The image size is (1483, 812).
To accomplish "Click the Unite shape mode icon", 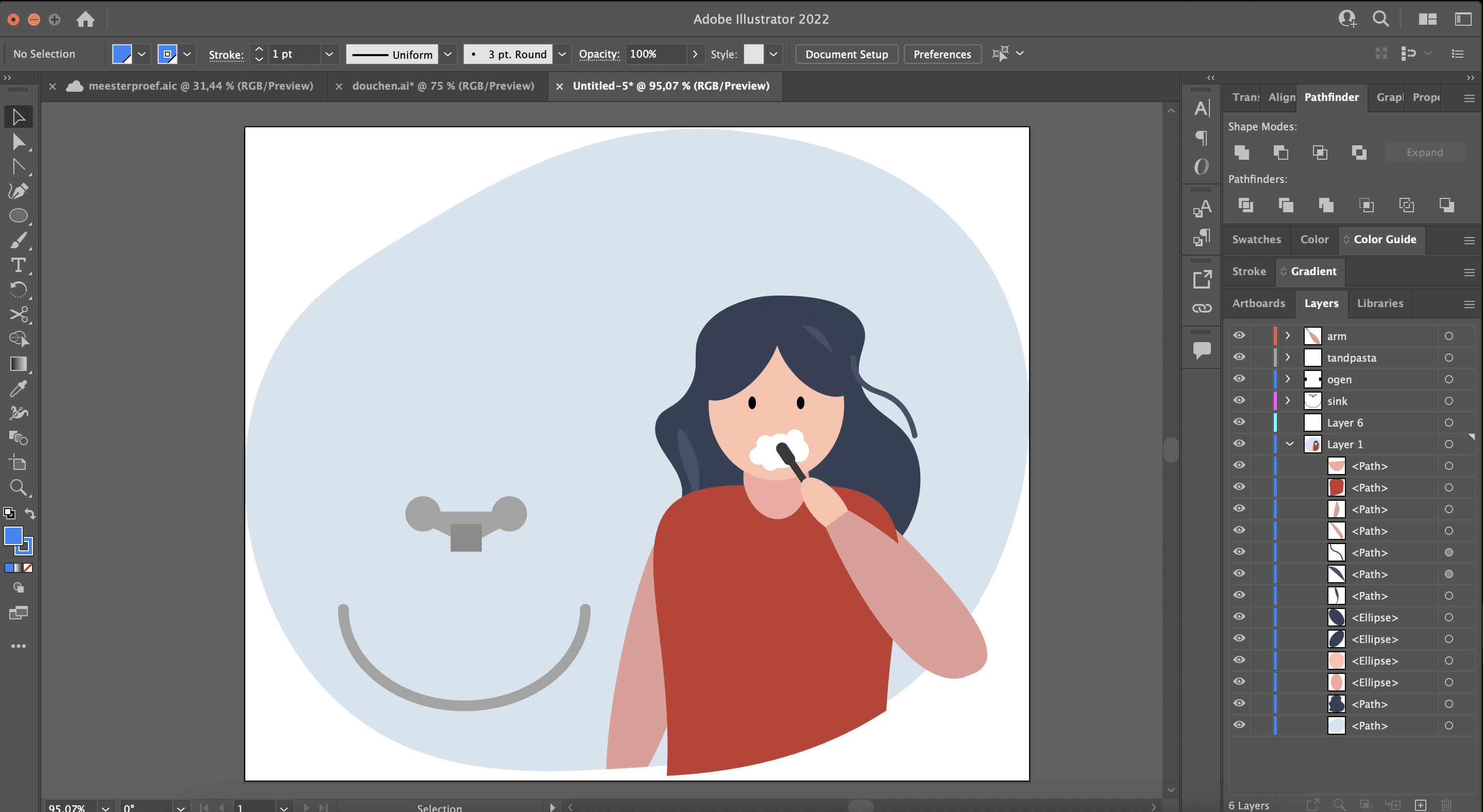I will coord(1242,153).
